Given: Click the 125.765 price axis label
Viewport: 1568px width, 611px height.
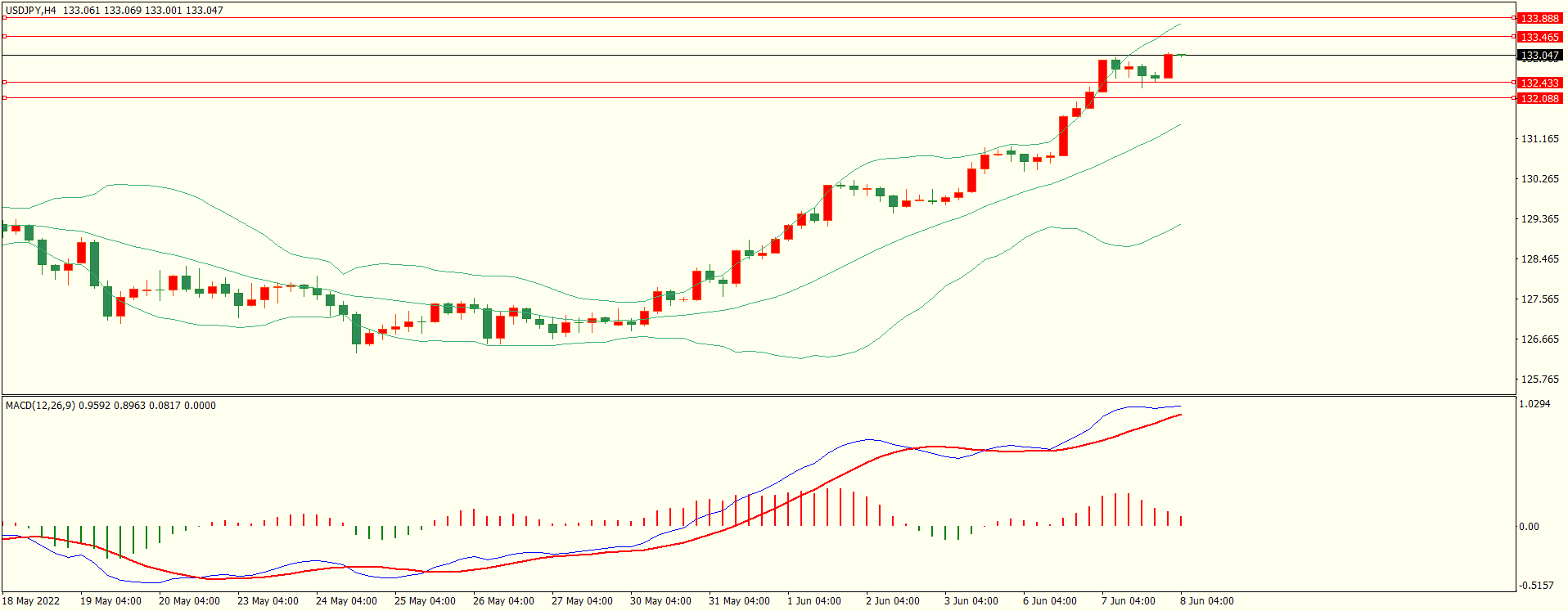Looking at the screenshot, I should (1539, 380).
